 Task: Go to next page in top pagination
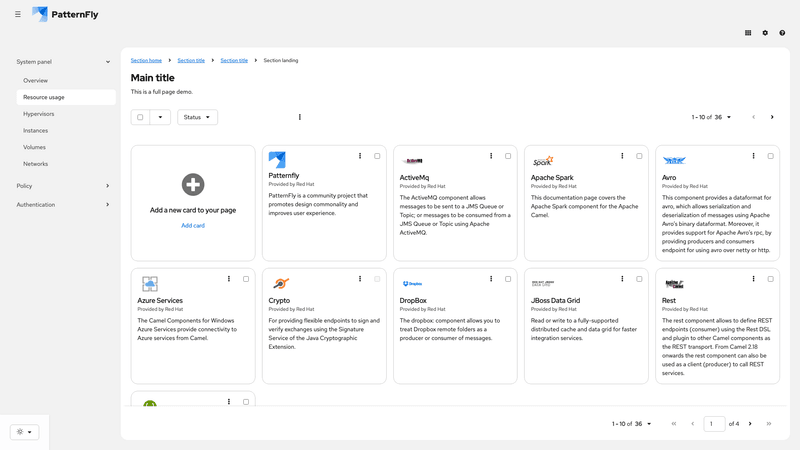tap(772, 117)
